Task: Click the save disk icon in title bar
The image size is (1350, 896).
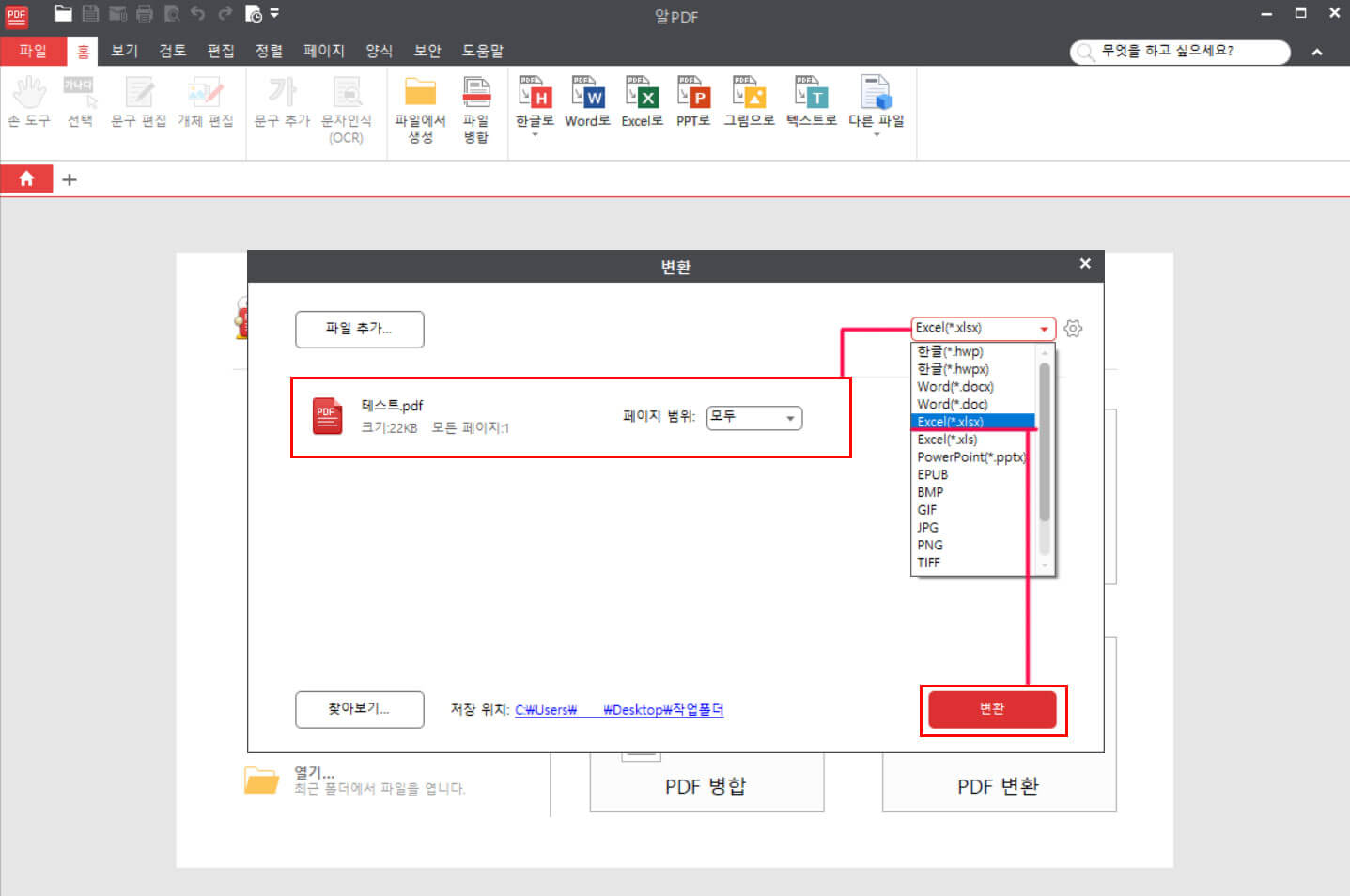Action: 90,13
